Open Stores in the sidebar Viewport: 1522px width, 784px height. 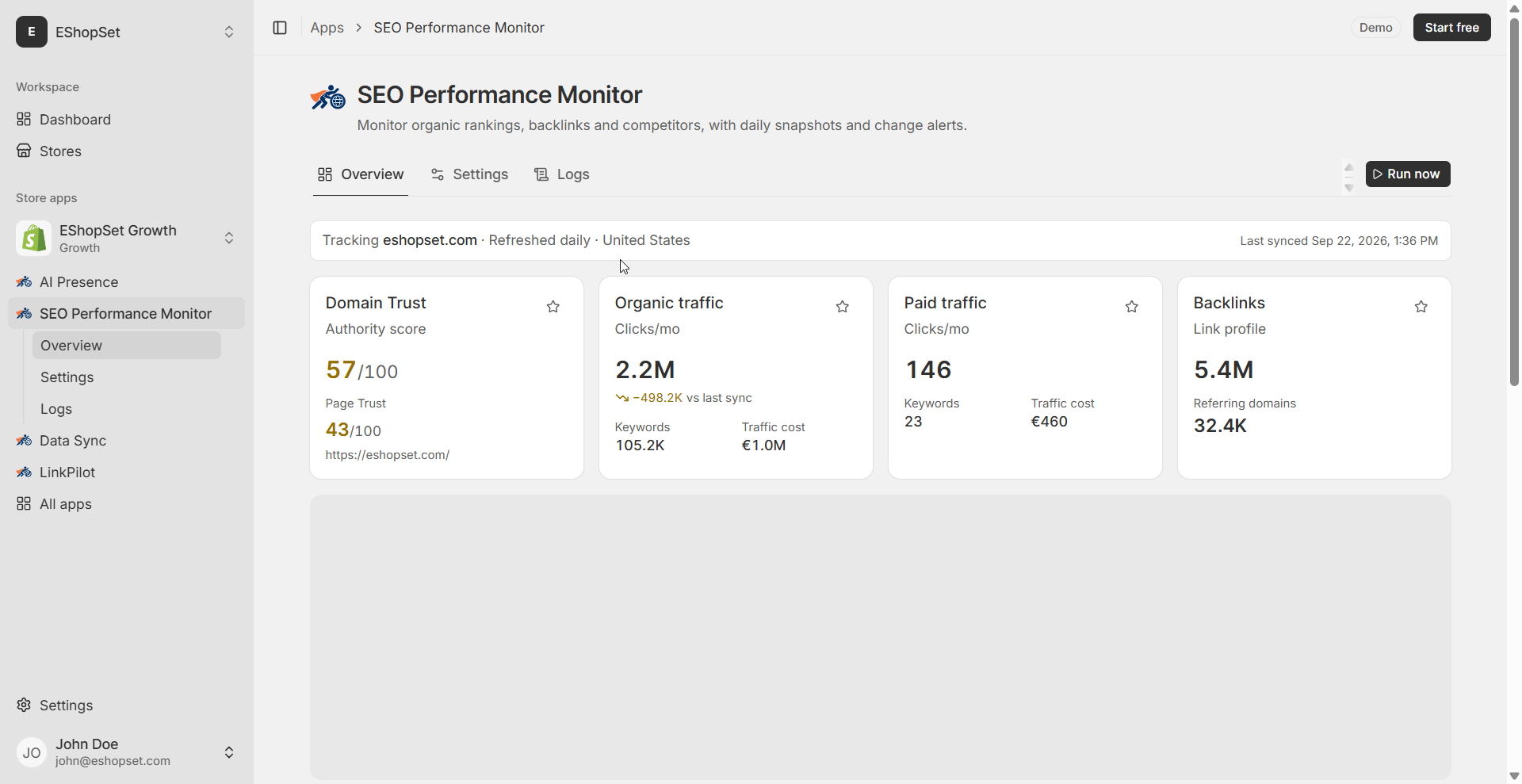point(127,151)
